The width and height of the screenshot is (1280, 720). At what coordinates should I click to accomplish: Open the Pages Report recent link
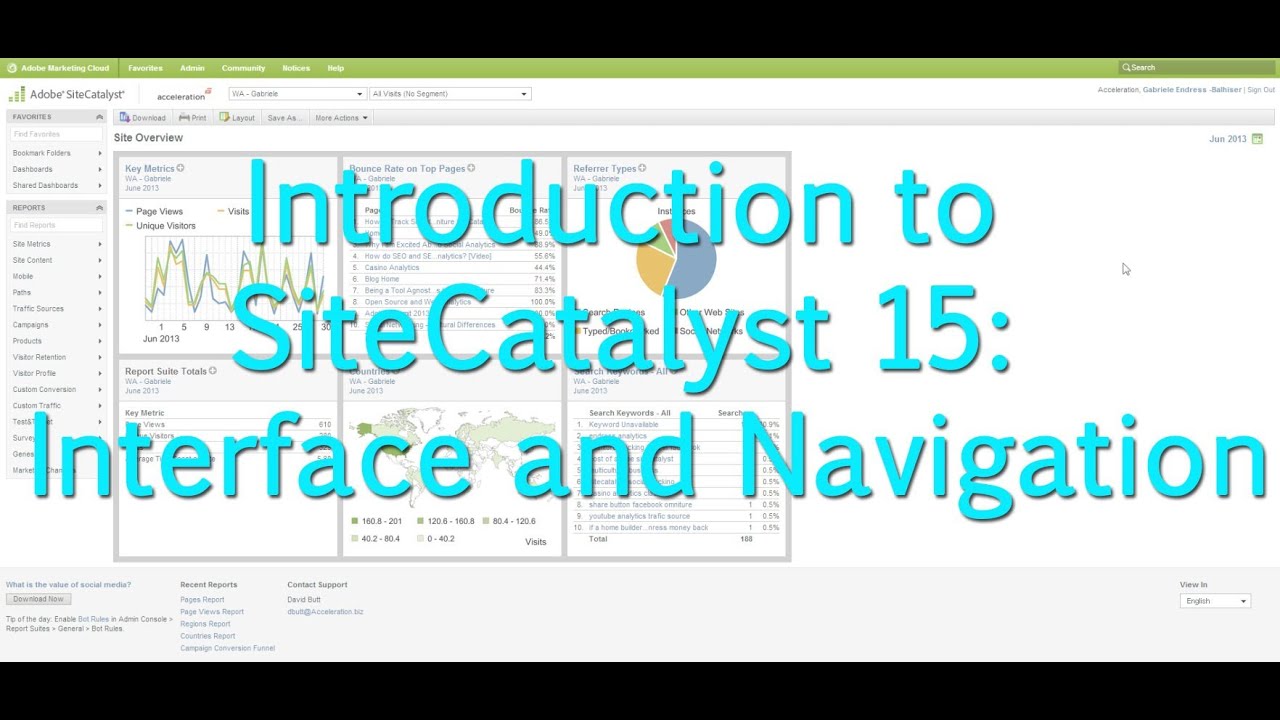[202, 600]
